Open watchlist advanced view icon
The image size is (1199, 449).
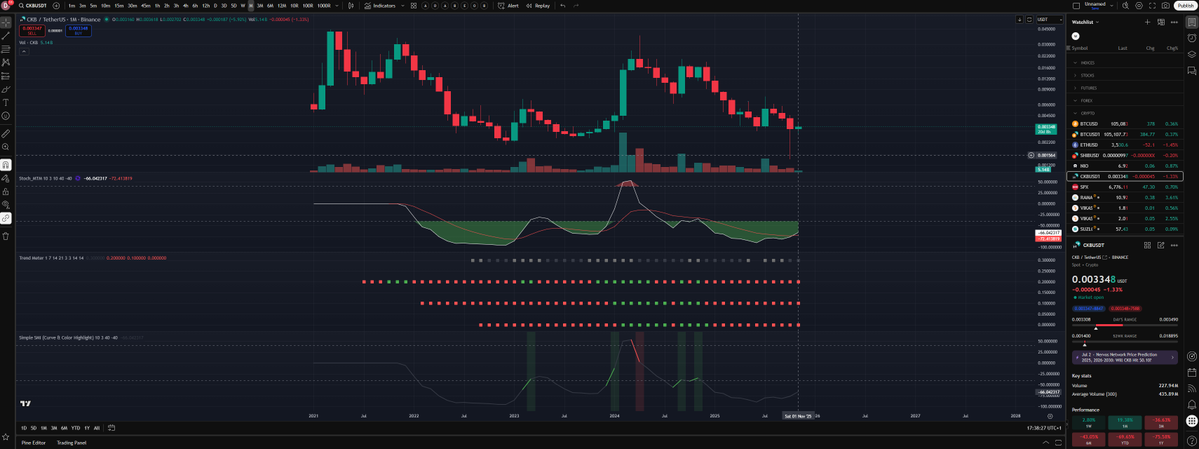pos(1161,22)
